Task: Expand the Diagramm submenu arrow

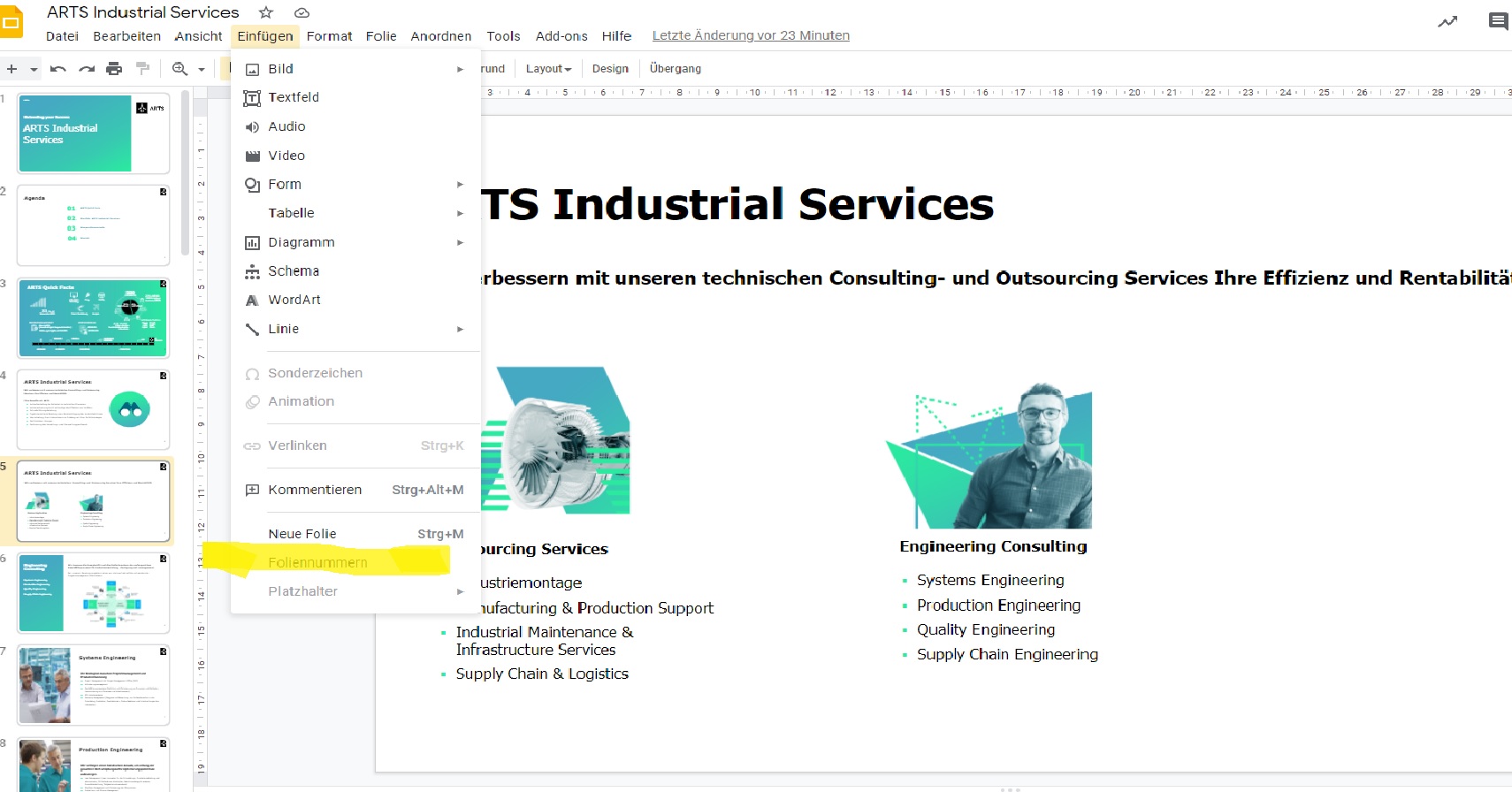Action: (x=460, y=242)
